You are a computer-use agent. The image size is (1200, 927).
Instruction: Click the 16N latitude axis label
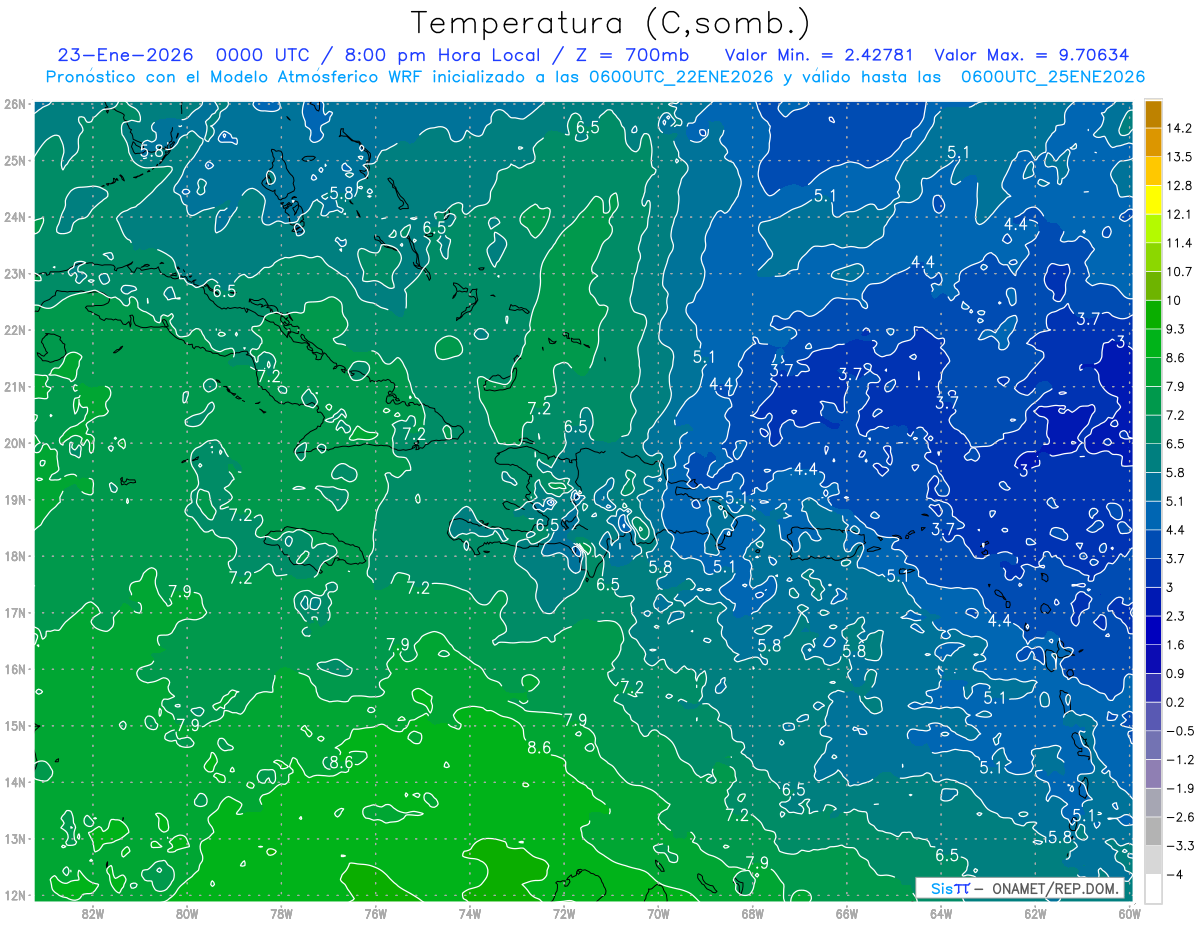coord(14,669)
